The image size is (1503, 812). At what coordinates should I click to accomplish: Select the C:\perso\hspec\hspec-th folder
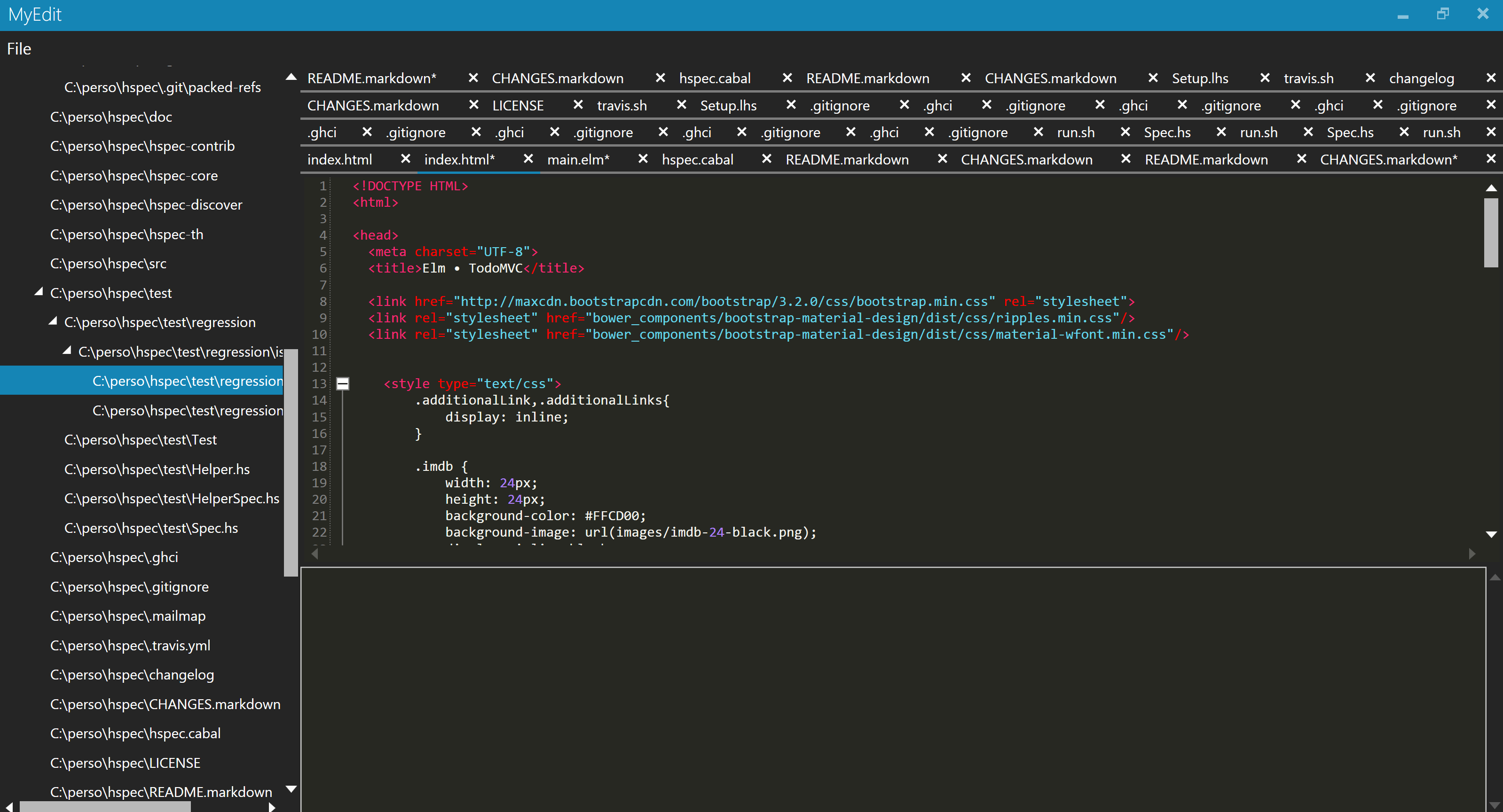click(x=126, y=234)
